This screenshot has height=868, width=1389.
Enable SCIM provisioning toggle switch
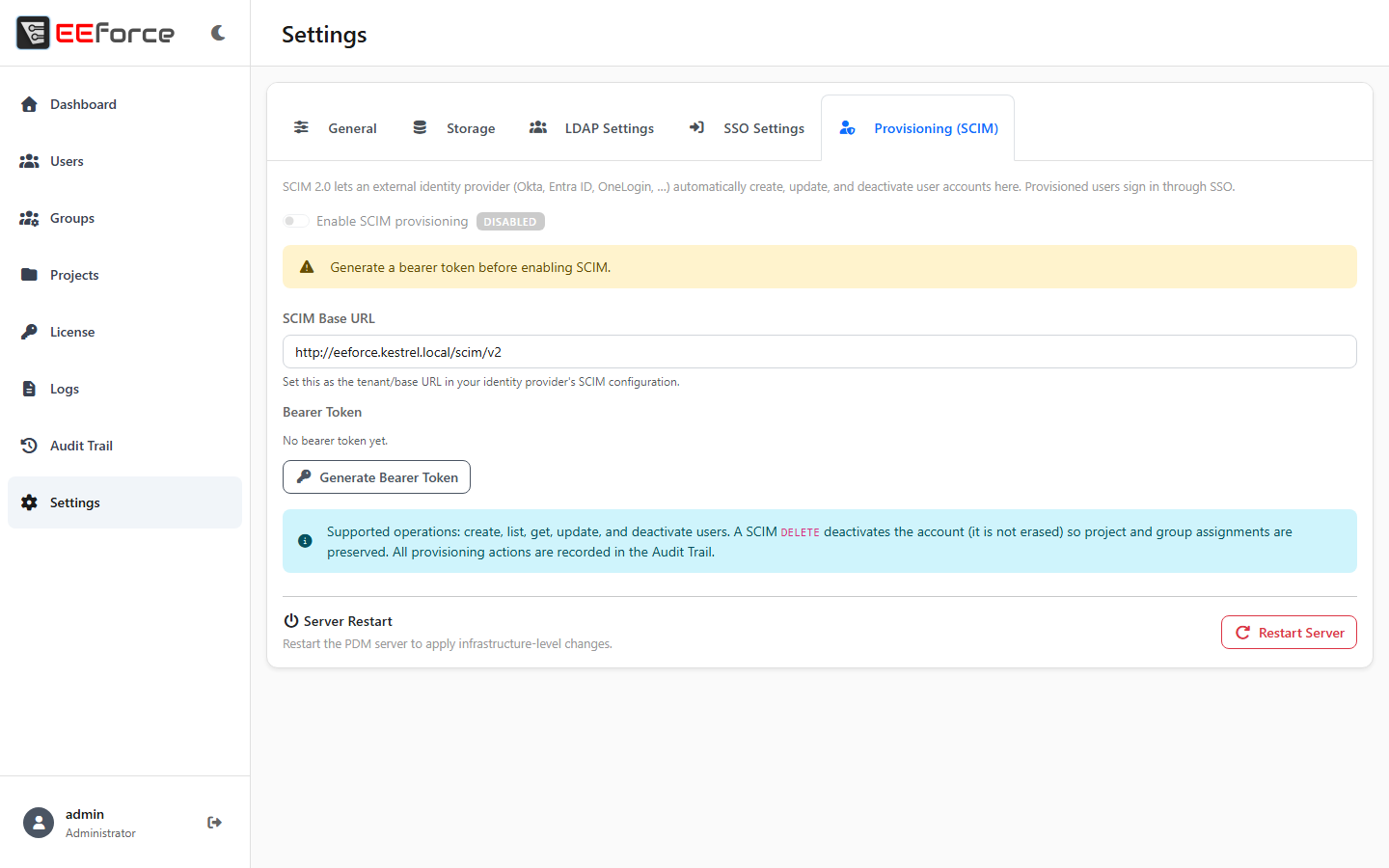(296, 221)
